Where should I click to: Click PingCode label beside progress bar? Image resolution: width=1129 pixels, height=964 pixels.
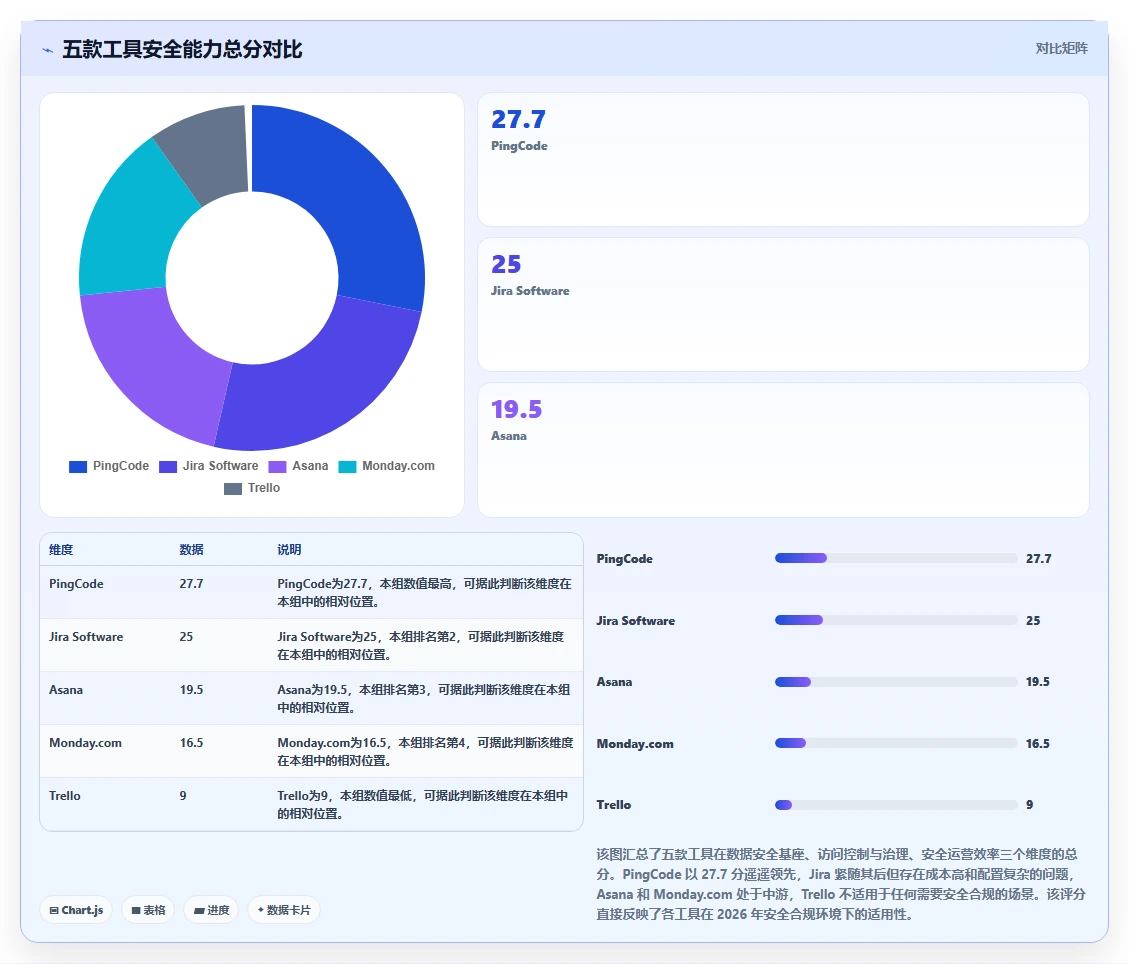(624, 559)
